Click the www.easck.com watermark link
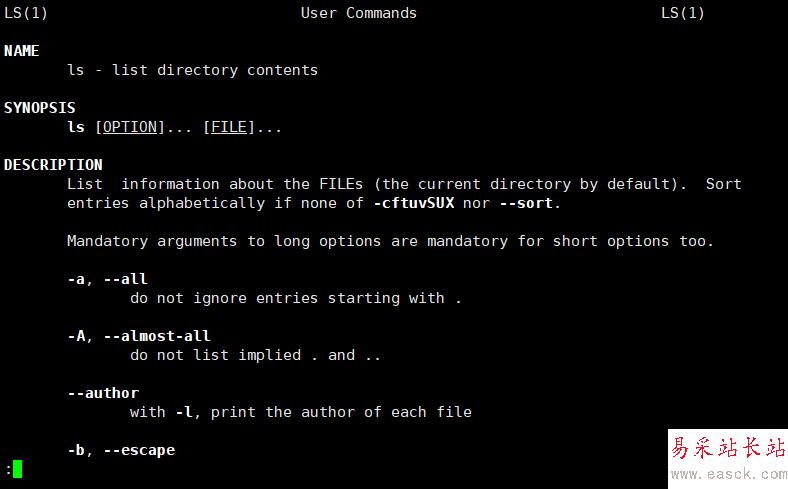 [x=727, y=472]
